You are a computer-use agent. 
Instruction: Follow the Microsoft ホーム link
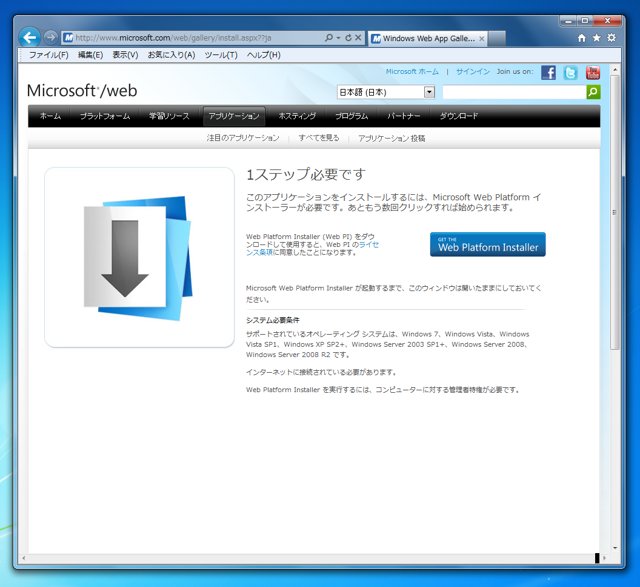pyautogui.click(x=412, y=71)
